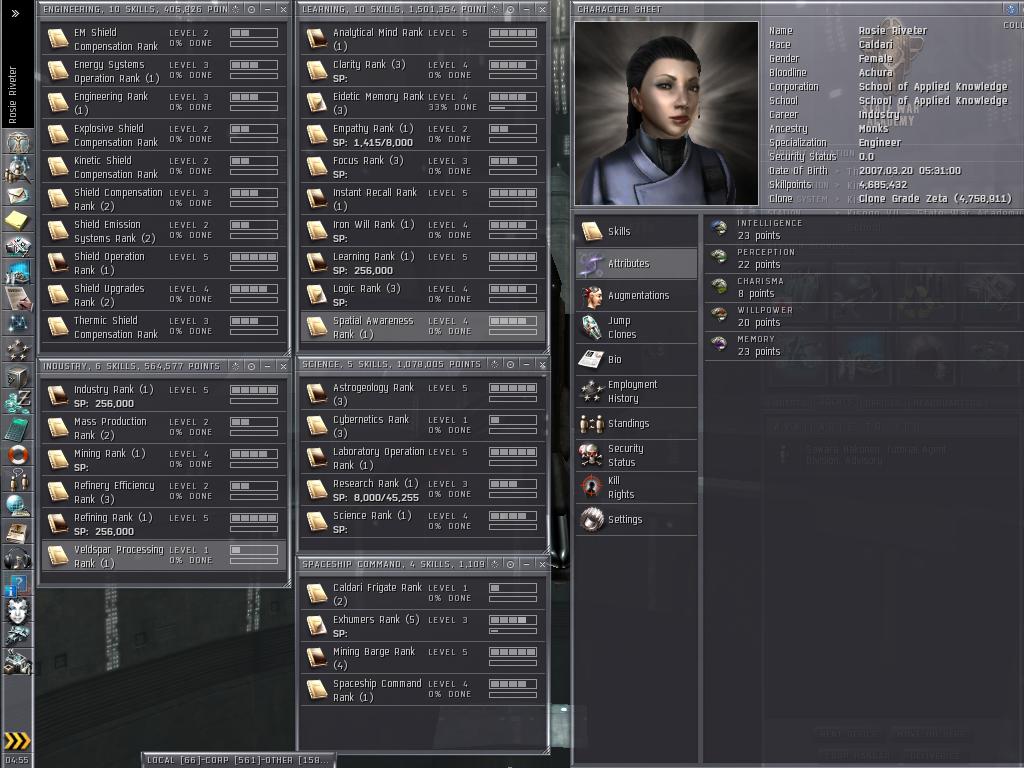Screen dimensions: 1024x768
Task: Click the blue question-mark info icon
Action: coord(18,584)
